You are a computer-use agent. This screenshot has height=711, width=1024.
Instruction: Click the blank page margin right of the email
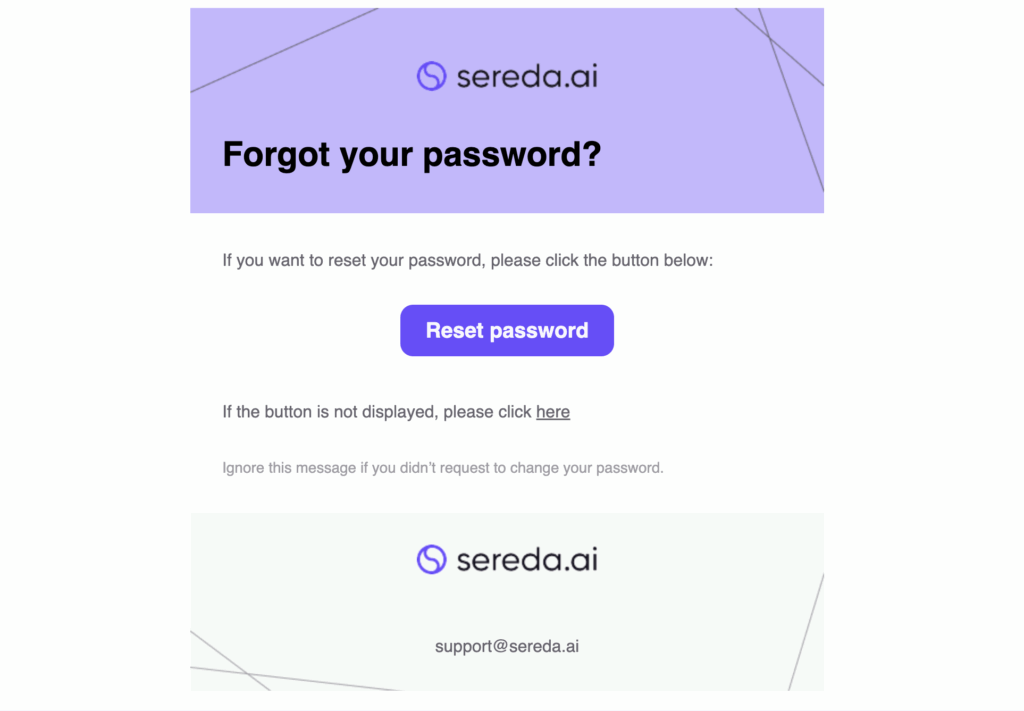click(x=925, y=350)
